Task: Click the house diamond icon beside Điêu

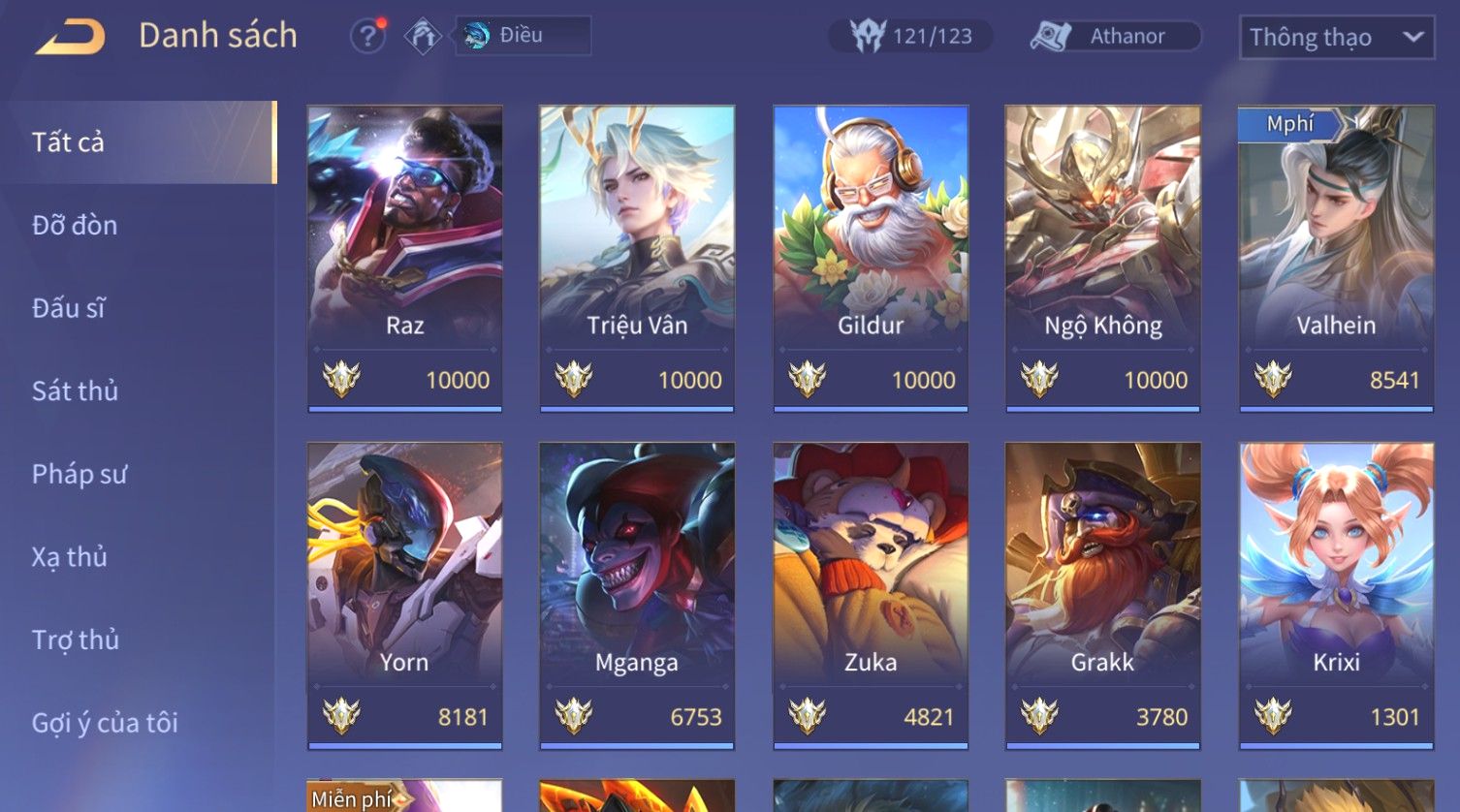Action: 423,36
